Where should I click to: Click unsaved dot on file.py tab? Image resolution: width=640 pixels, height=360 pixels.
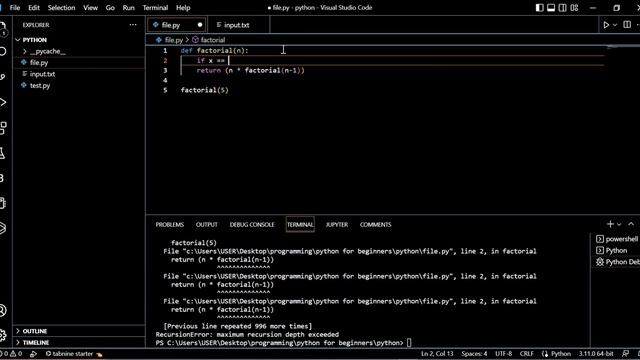pyautogui.click(x=200, y=25)
